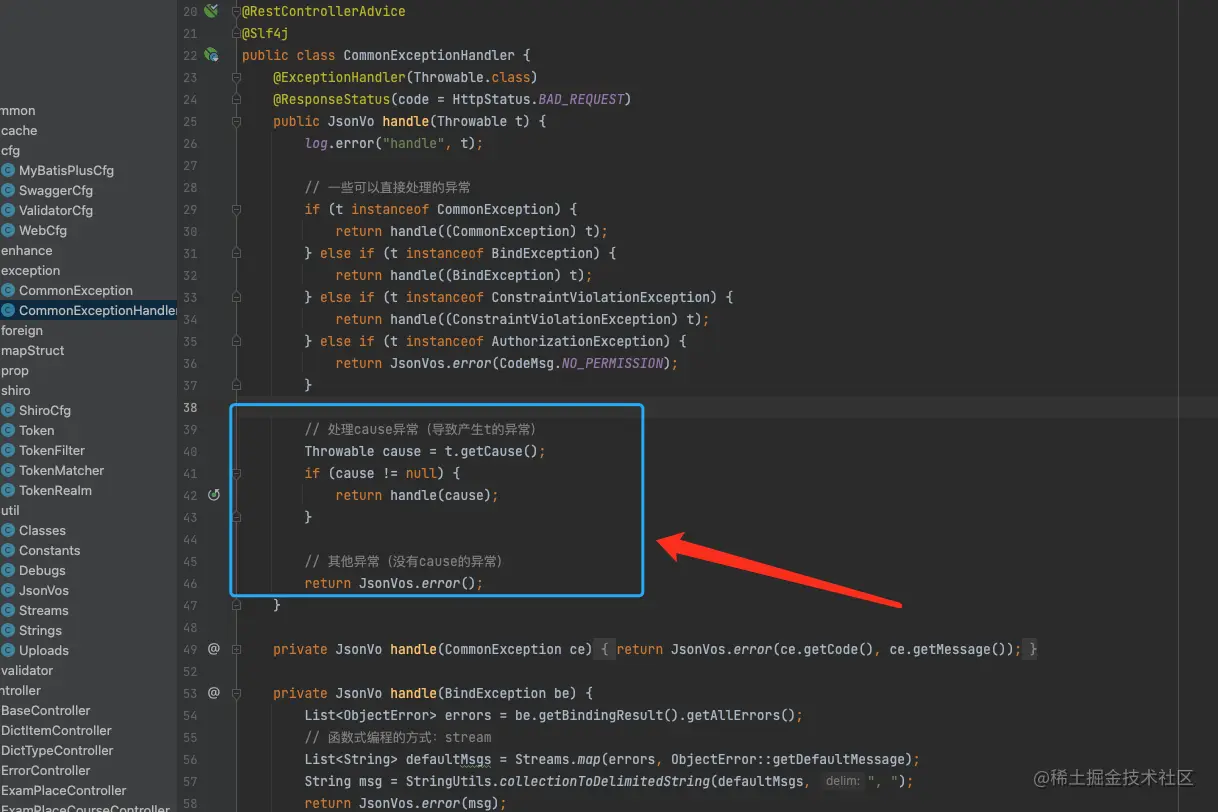
Task: Click line number 38 in the gutter
Action: tap(190, 407)
